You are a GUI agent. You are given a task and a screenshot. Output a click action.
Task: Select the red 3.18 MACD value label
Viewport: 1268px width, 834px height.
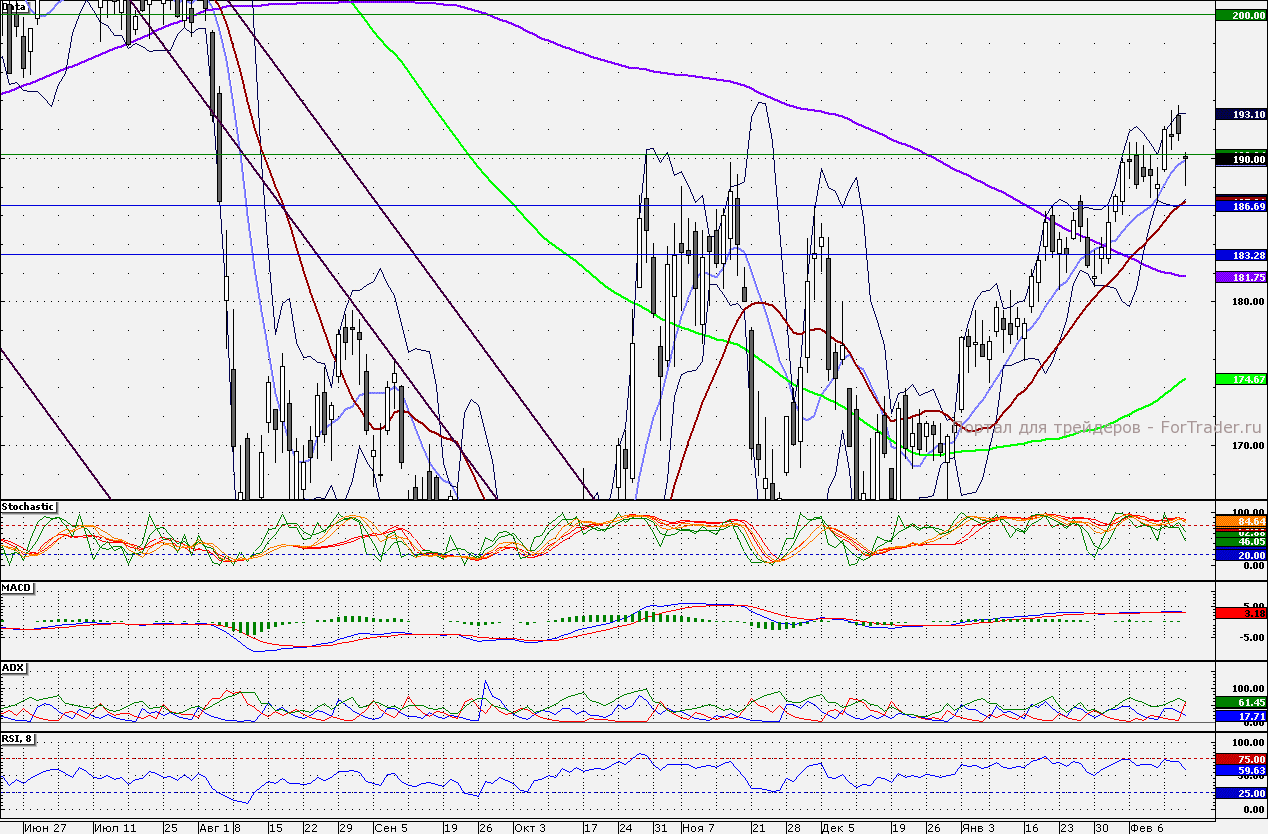[1240, 612]
